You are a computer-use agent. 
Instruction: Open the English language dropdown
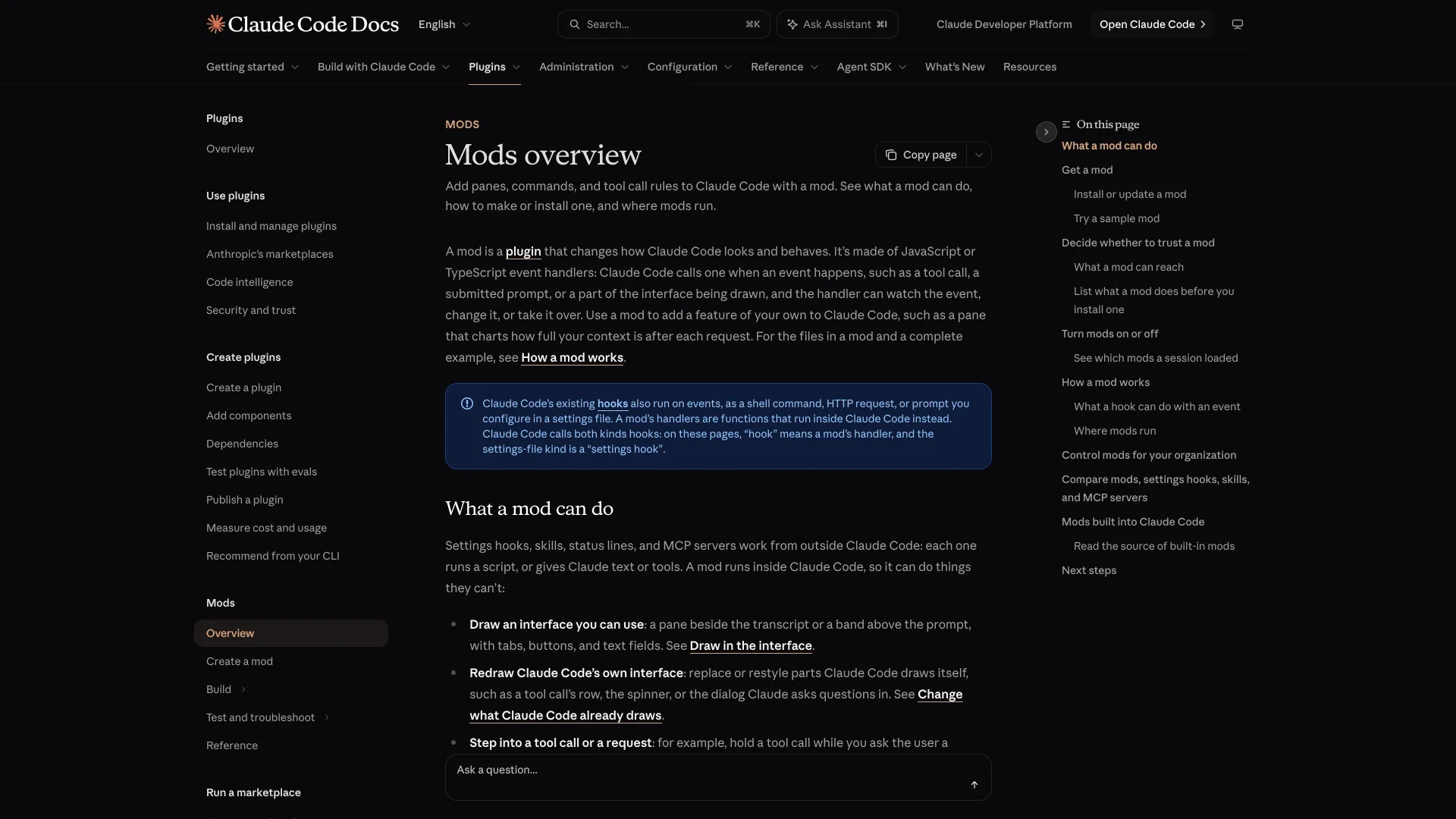(444, 24)
